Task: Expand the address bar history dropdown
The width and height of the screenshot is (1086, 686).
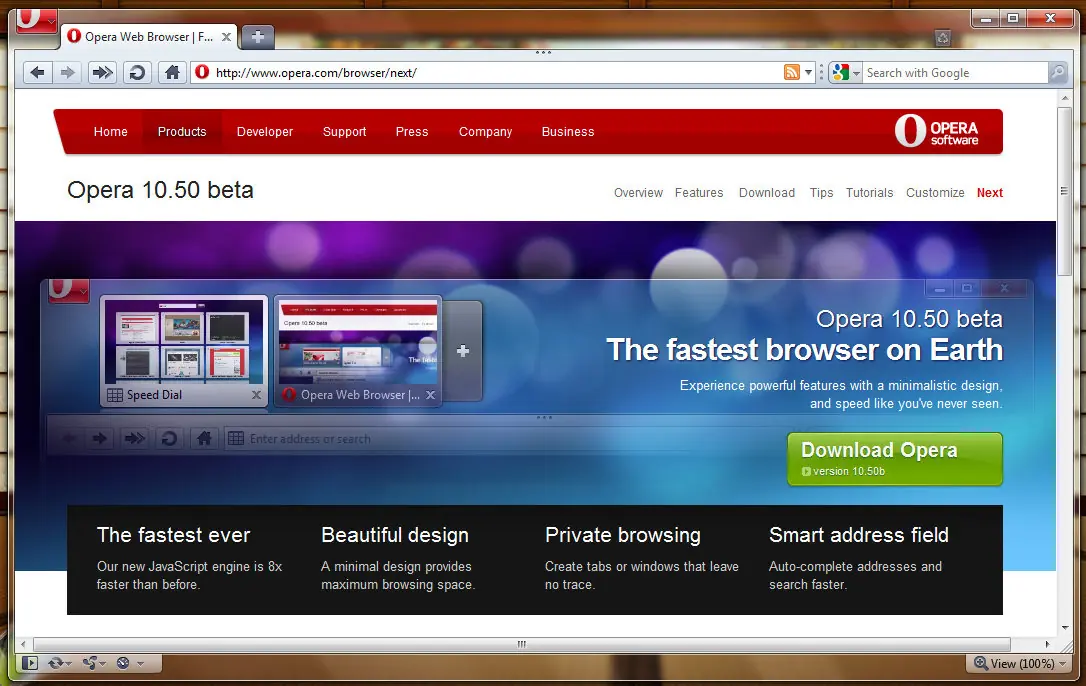Action: [x=808, y=73]
